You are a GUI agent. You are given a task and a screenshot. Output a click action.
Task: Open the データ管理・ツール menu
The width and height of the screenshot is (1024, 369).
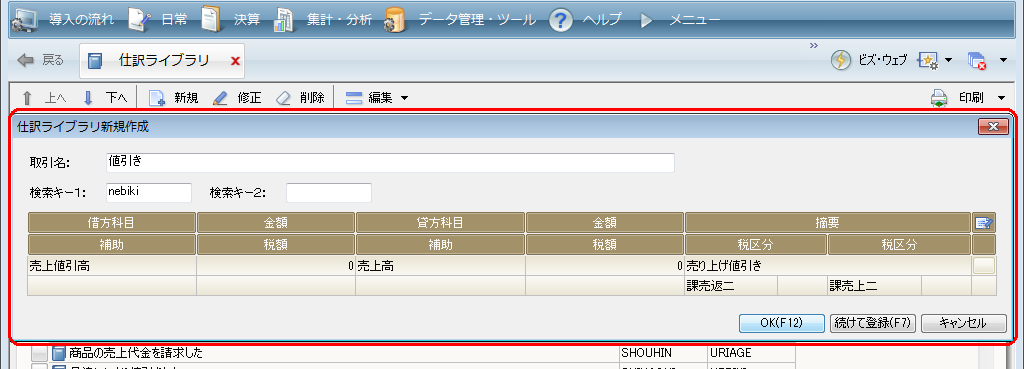pyautogui.click(x=477, y=20)
